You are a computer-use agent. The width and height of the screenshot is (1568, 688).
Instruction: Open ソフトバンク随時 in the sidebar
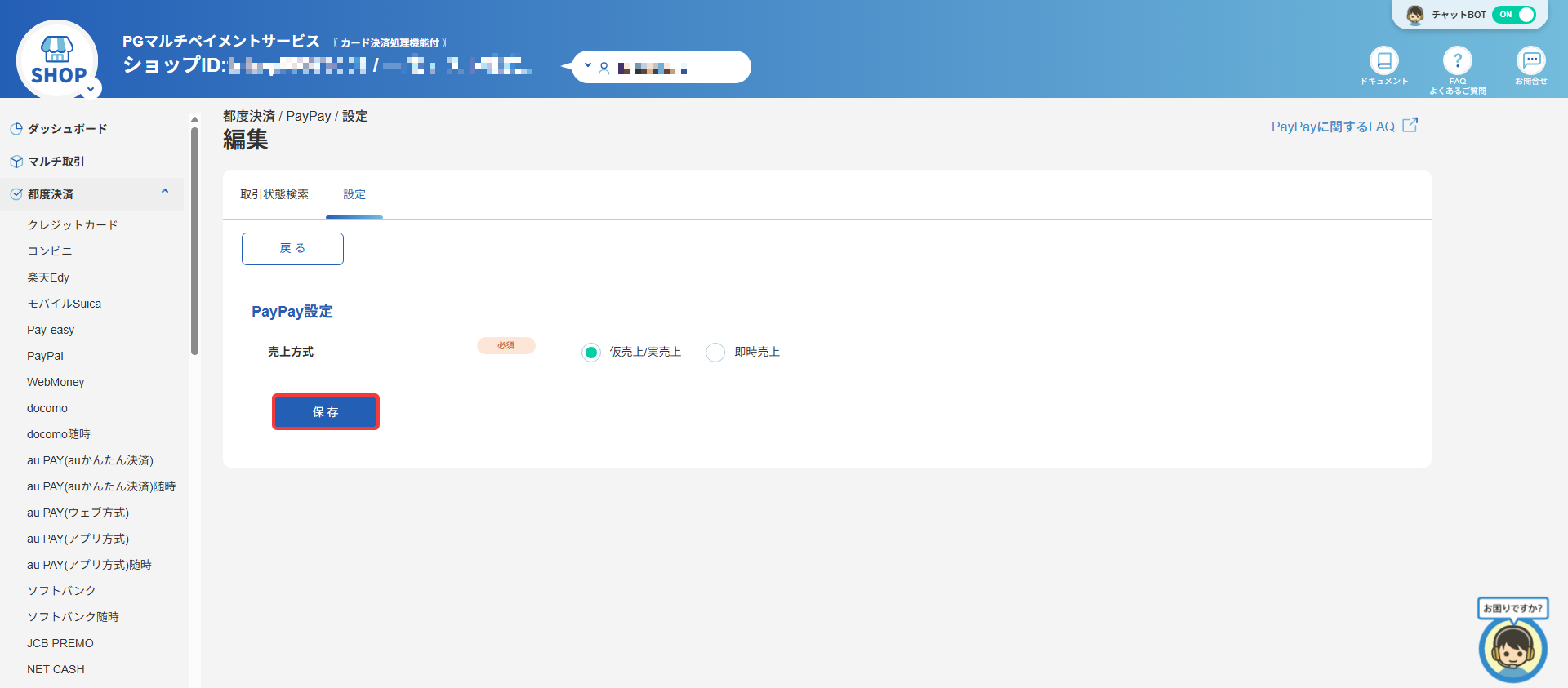point(73,617)
